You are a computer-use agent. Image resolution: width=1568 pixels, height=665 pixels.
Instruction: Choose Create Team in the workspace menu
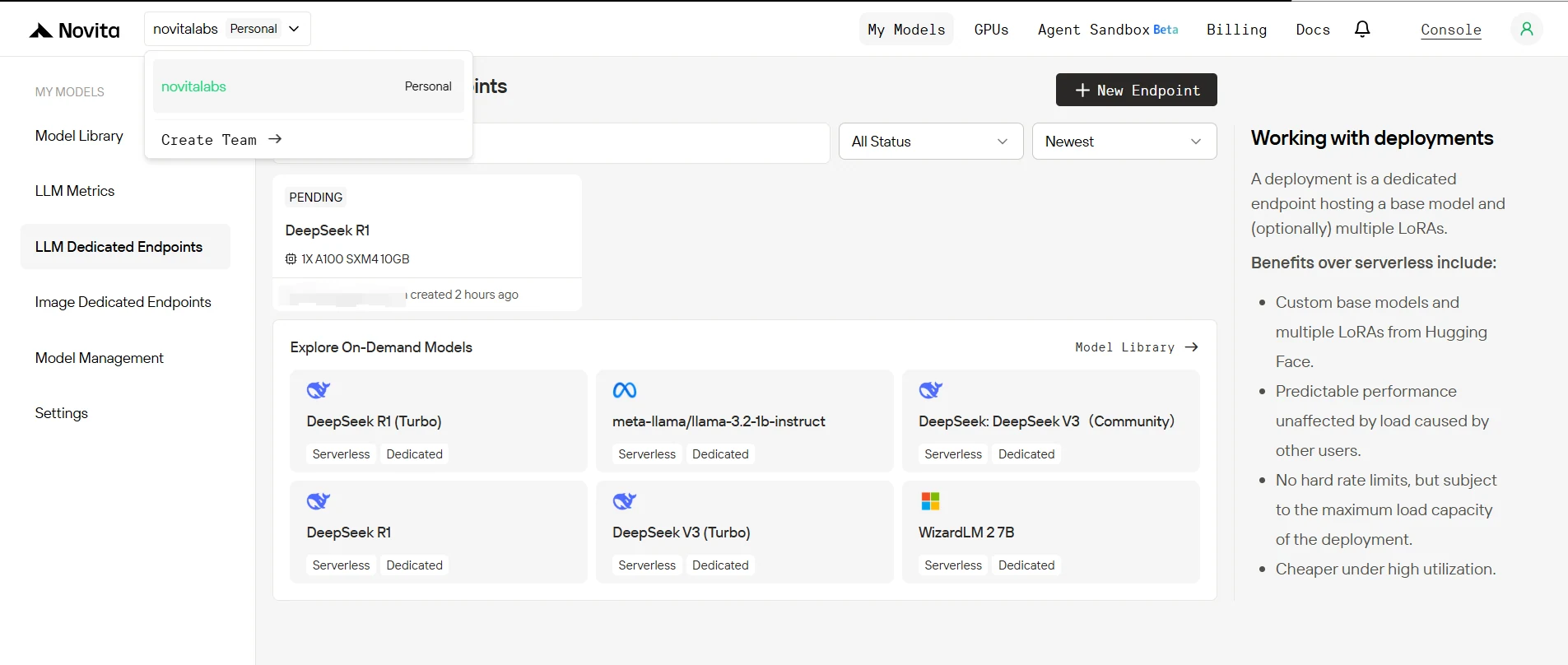click(221, 139)
